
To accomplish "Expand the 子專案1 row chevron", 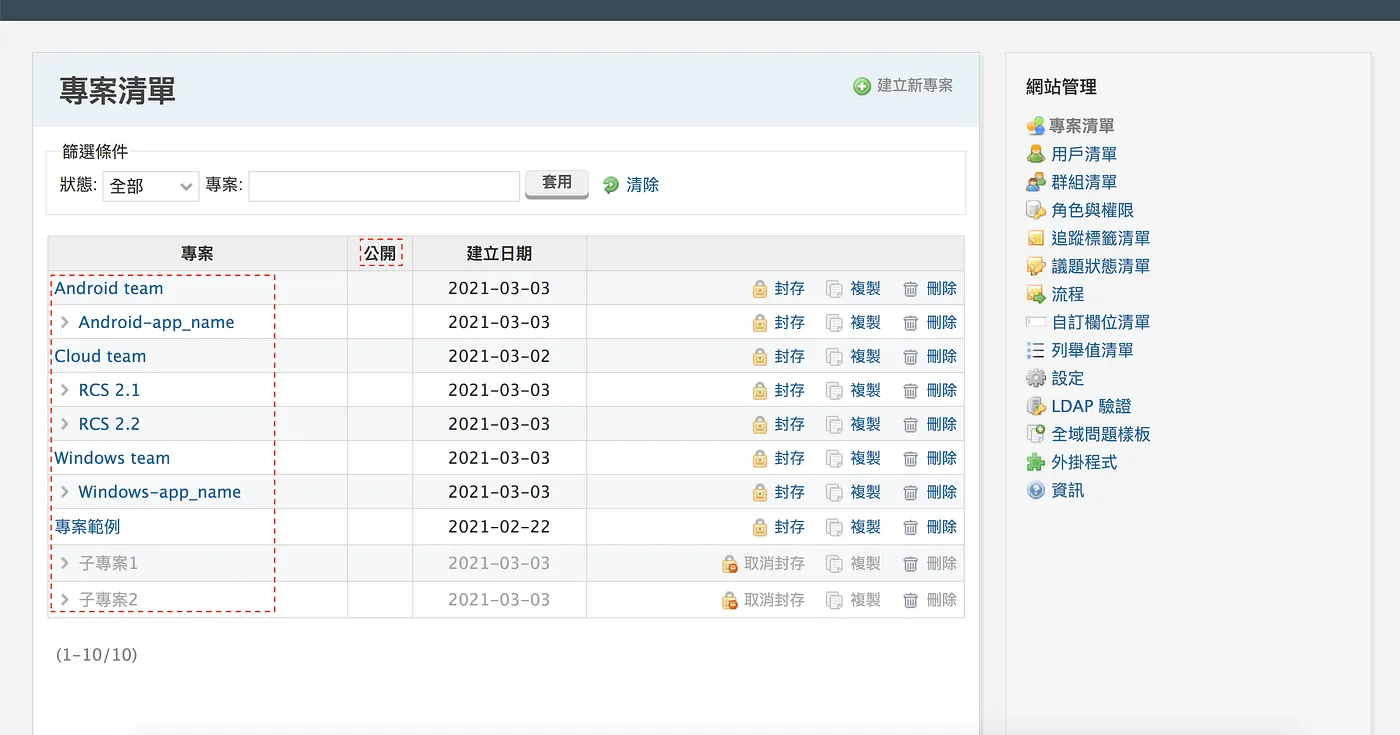I will pos(65,564).
